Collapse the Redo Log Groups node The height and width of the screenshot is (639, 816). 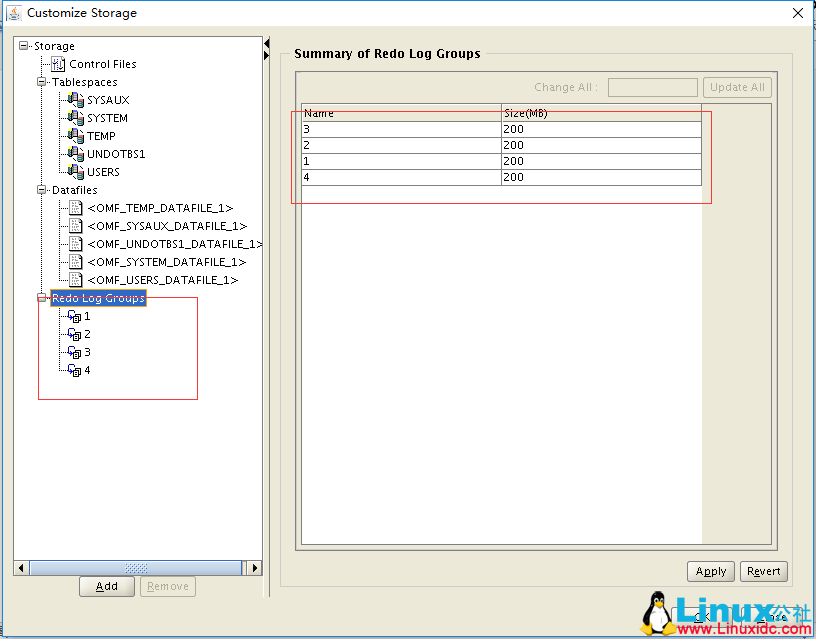41,297
